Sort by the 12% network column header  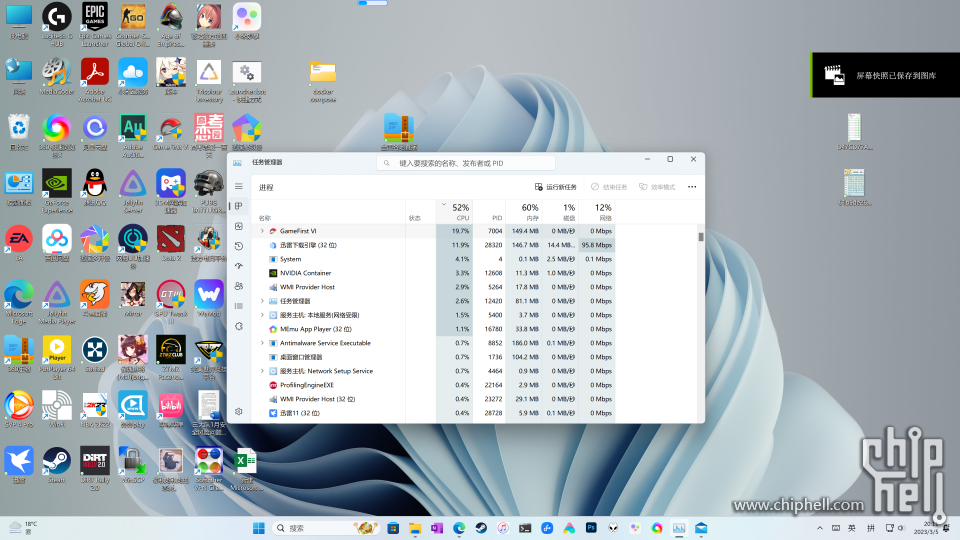click(597, 212)
